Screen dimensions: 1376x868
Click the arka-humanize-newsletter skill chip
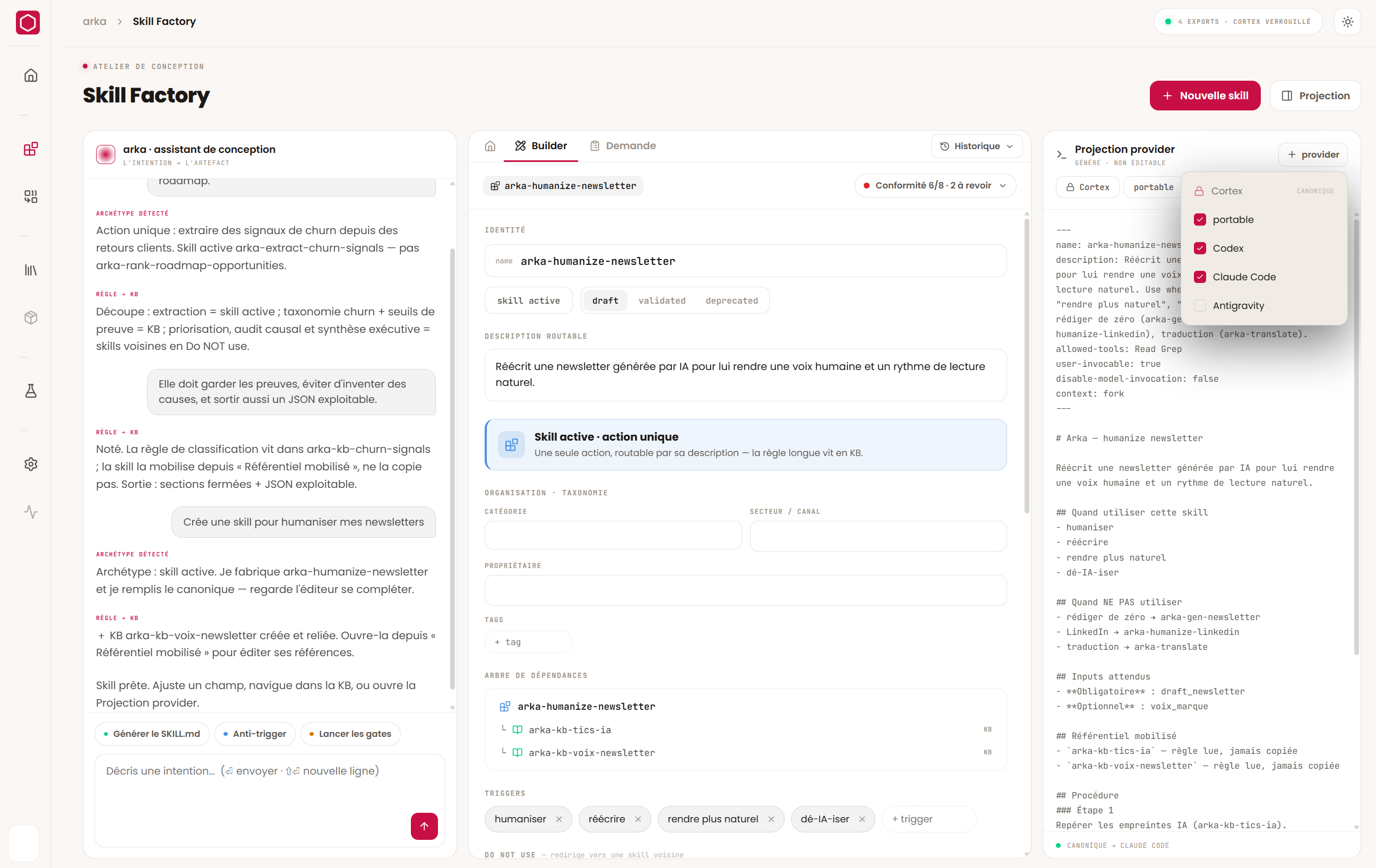point(563,186)
